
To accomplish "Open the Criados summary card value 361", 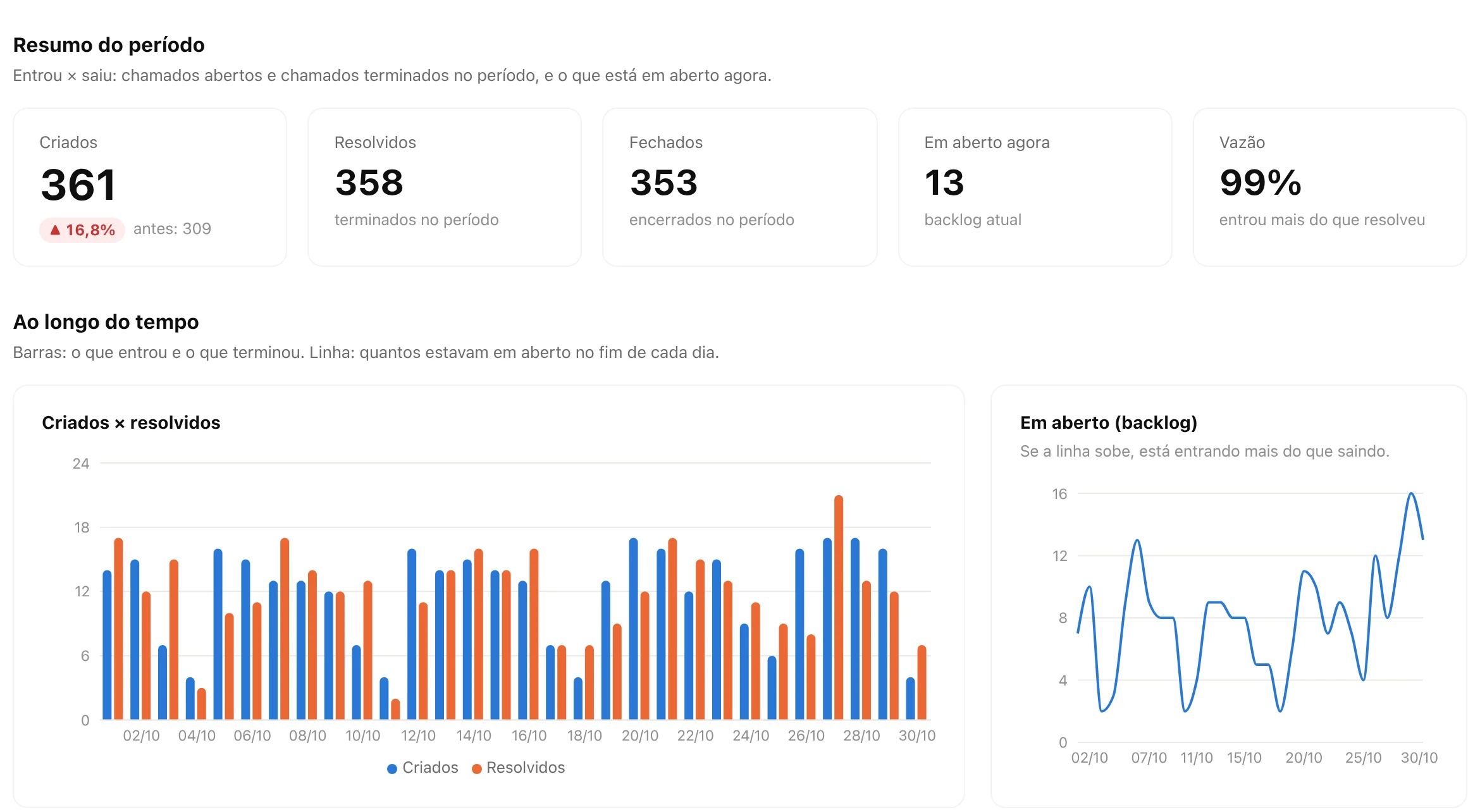I will (78, 185).
